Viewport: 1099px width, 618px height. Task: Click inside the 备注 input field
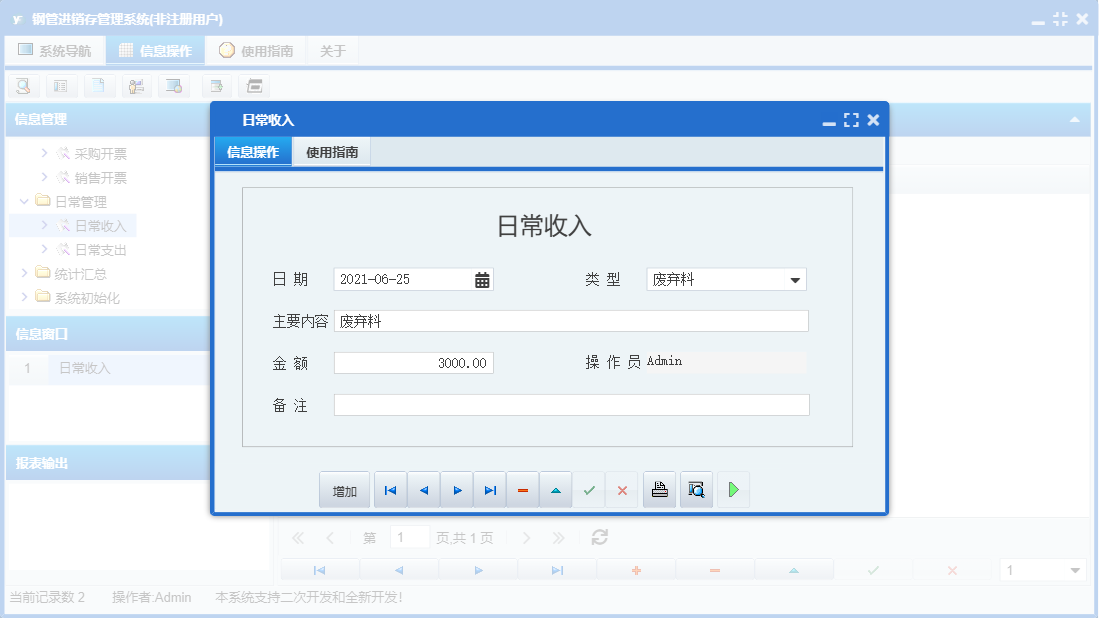click(x=570, y=404)
